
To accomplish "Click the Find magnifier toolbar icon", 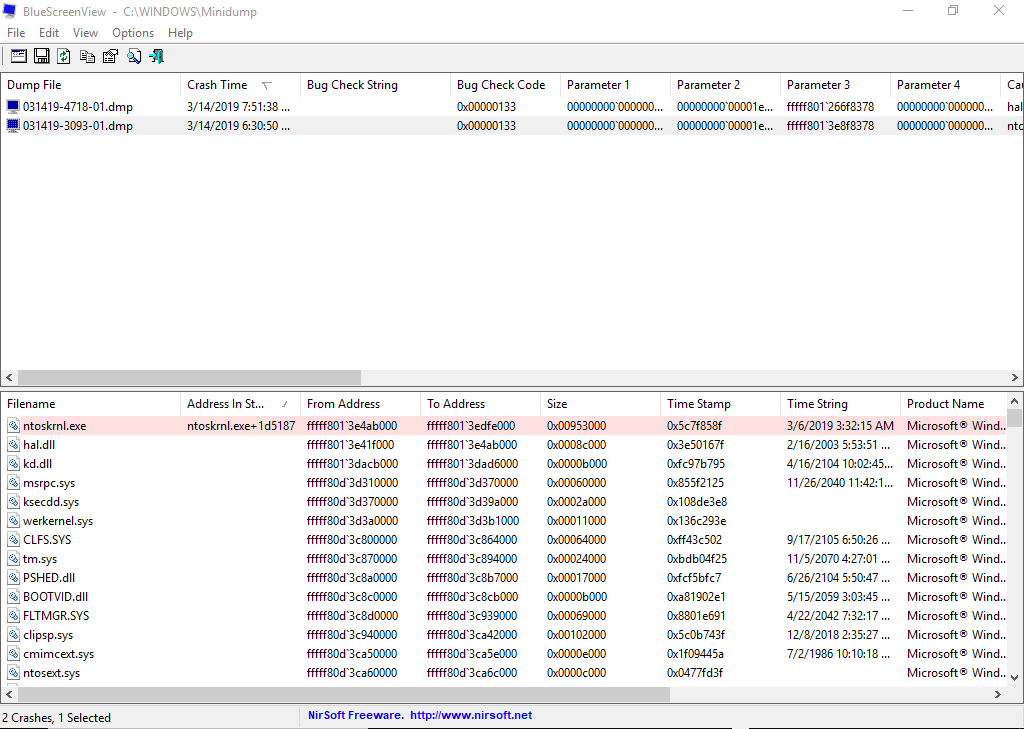I will pyautogui.click(x=134, y=56).
